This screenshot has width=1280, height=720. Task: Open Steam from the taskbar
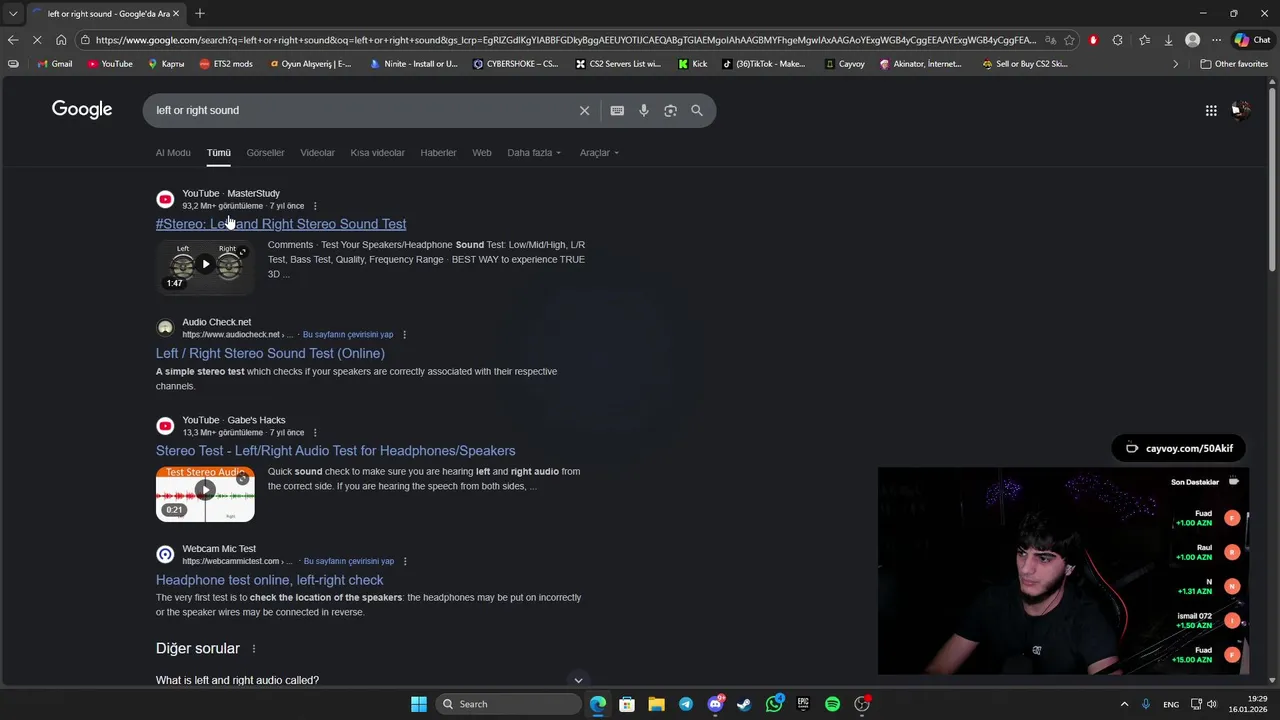point(744,704)
